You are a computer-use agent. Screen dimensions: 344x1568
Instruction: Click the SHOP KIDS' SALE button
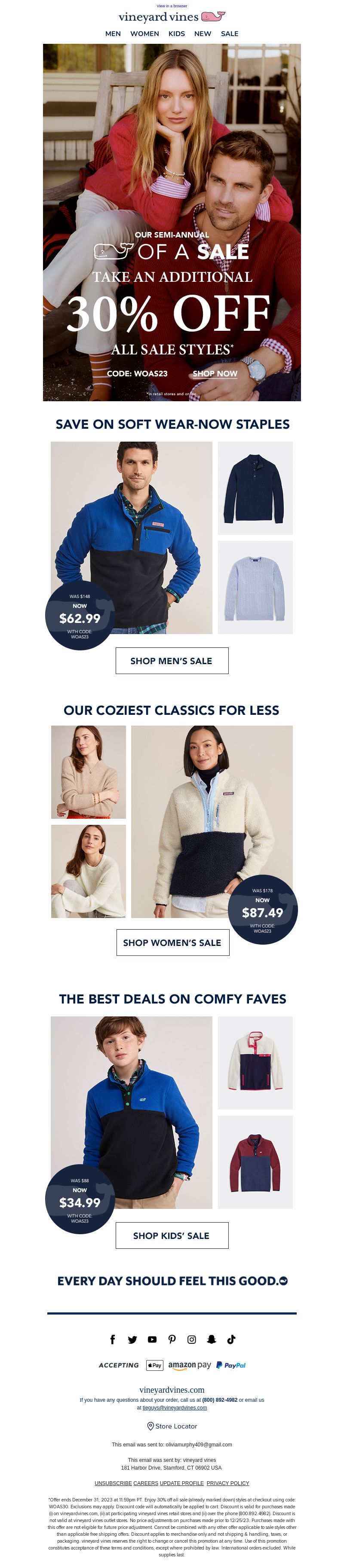[x=172, y=1235]
